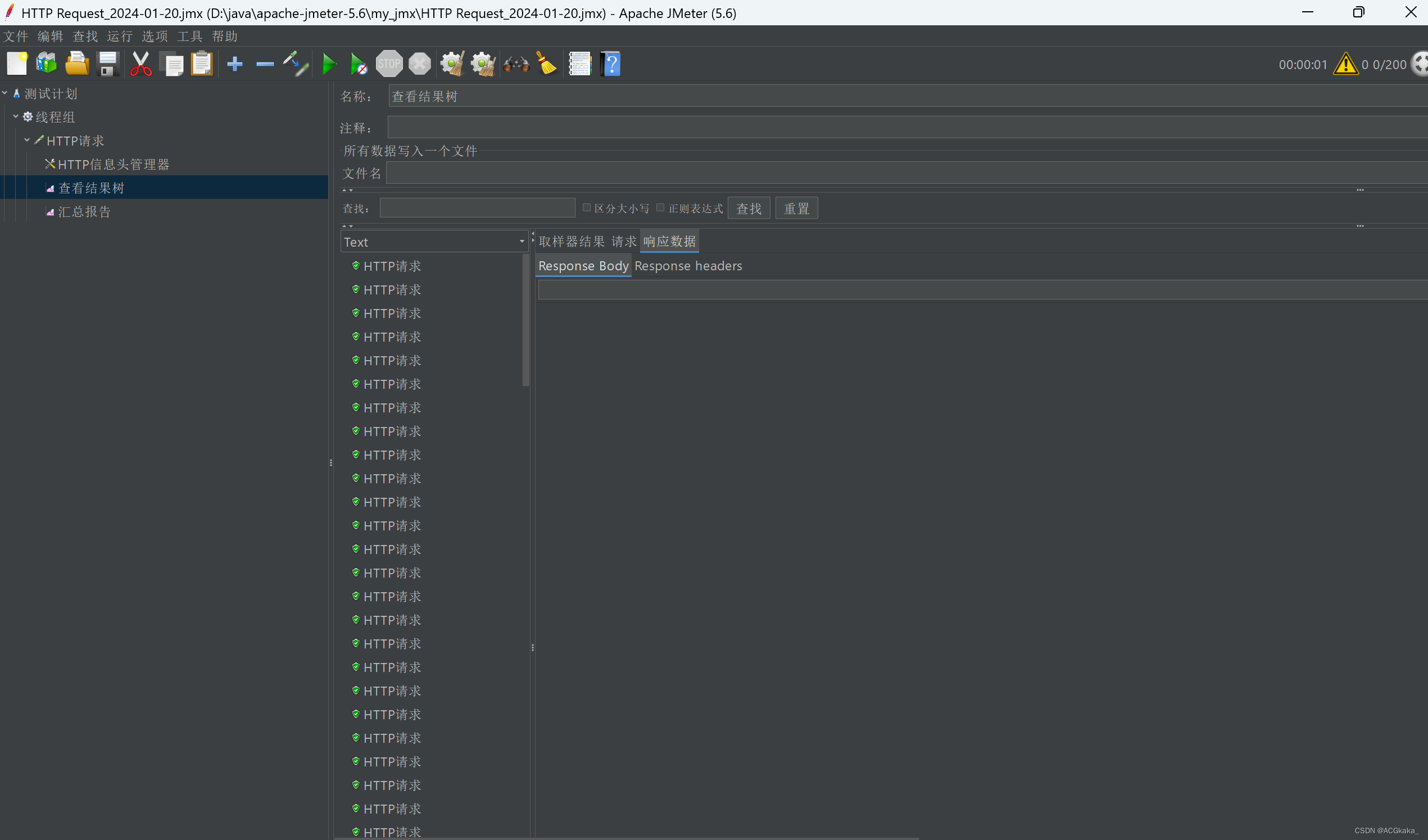Click the New test plan icon
The image size is (1428, 840).
point(15,63)
